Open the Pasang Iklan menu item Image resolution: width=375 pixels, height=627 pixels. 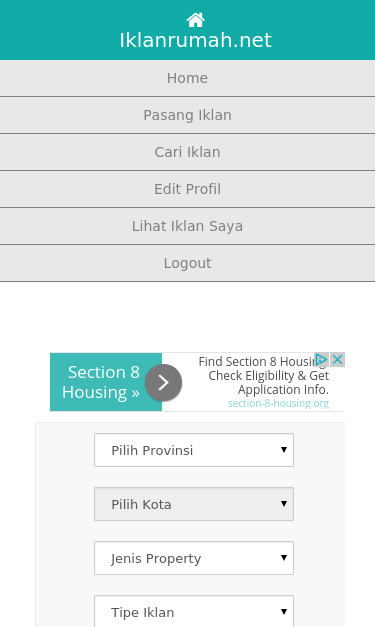pyautogui.click(x=188, y=115)
